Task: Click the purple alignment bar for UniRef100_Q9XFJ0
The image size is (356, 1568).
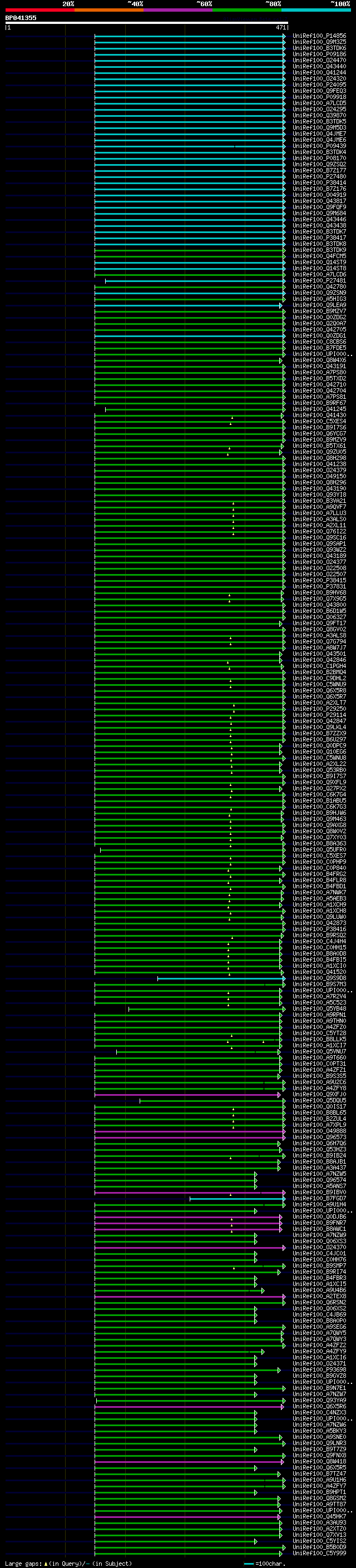Action: tap(187, 1095)
